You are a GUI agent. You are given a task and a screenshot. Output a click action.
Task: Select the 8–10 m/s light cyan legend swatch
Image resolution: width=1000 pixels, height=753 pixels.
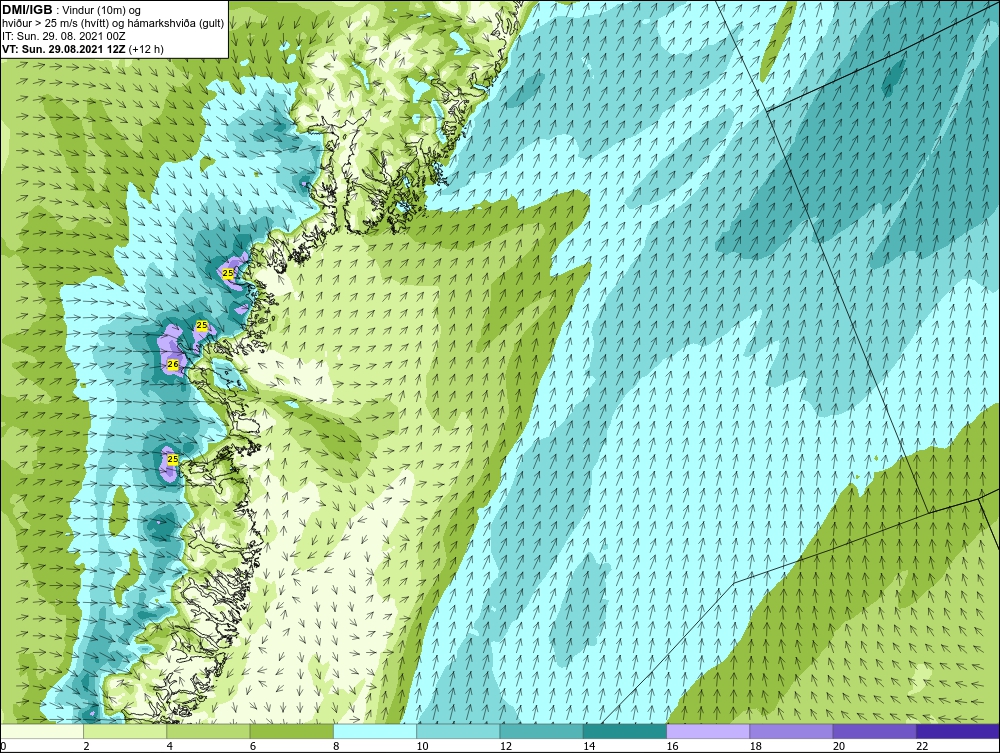(375, 731)
